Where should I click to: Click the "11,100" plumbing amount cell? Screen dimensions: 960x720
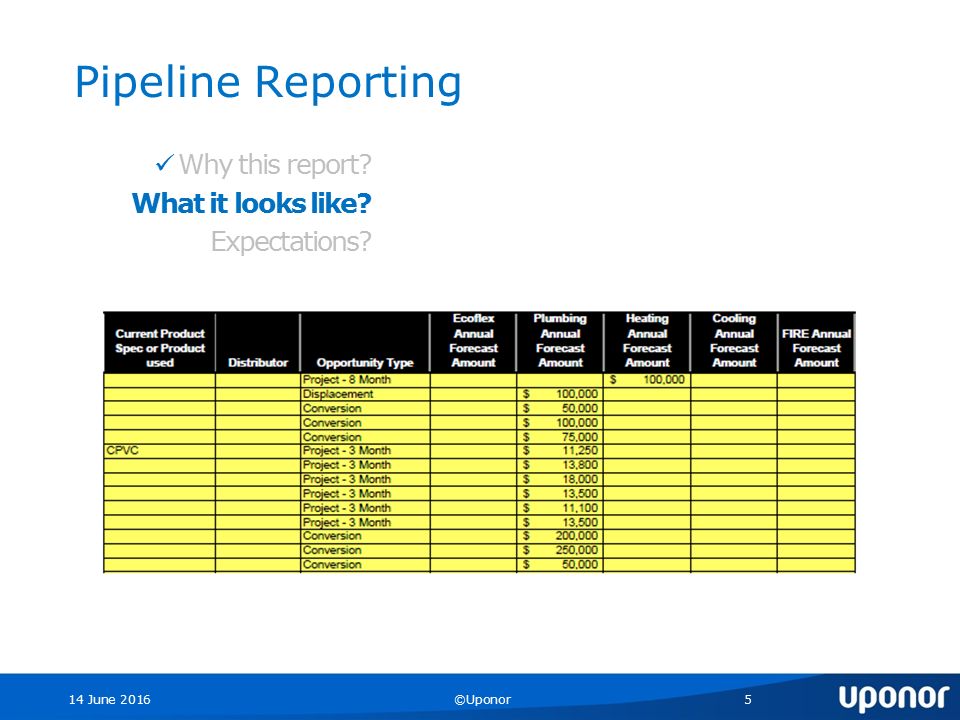(x=560, y=508)
